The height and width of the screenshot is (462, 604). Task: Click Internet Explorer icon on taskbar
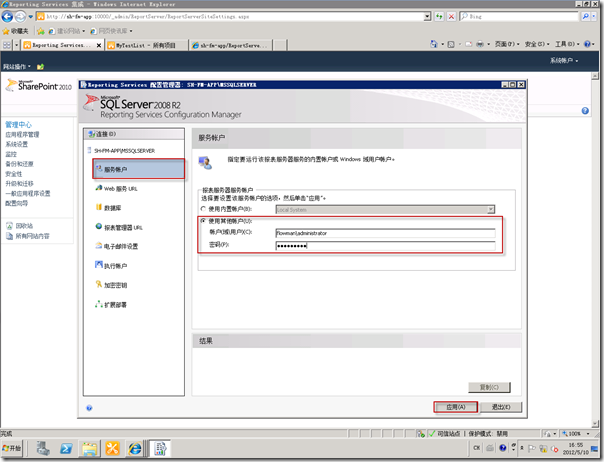135,449
